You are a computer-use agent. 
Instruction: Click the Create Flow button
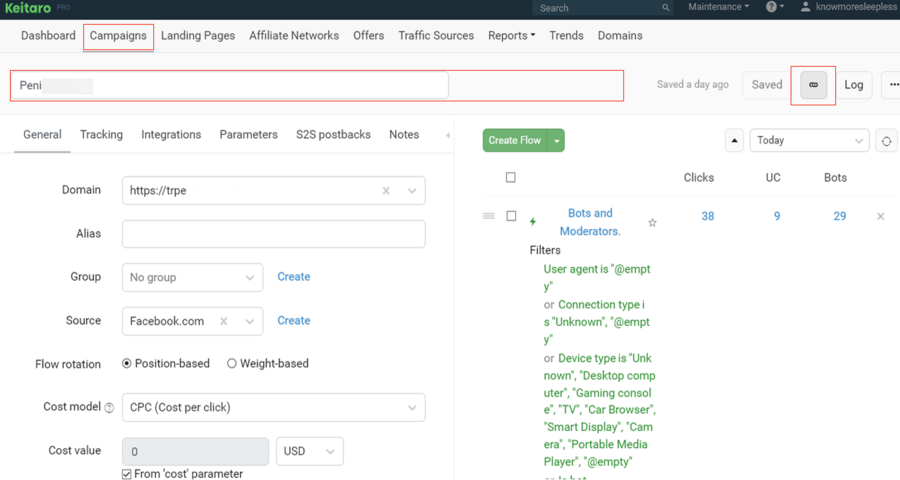click(x=515, y=141)
